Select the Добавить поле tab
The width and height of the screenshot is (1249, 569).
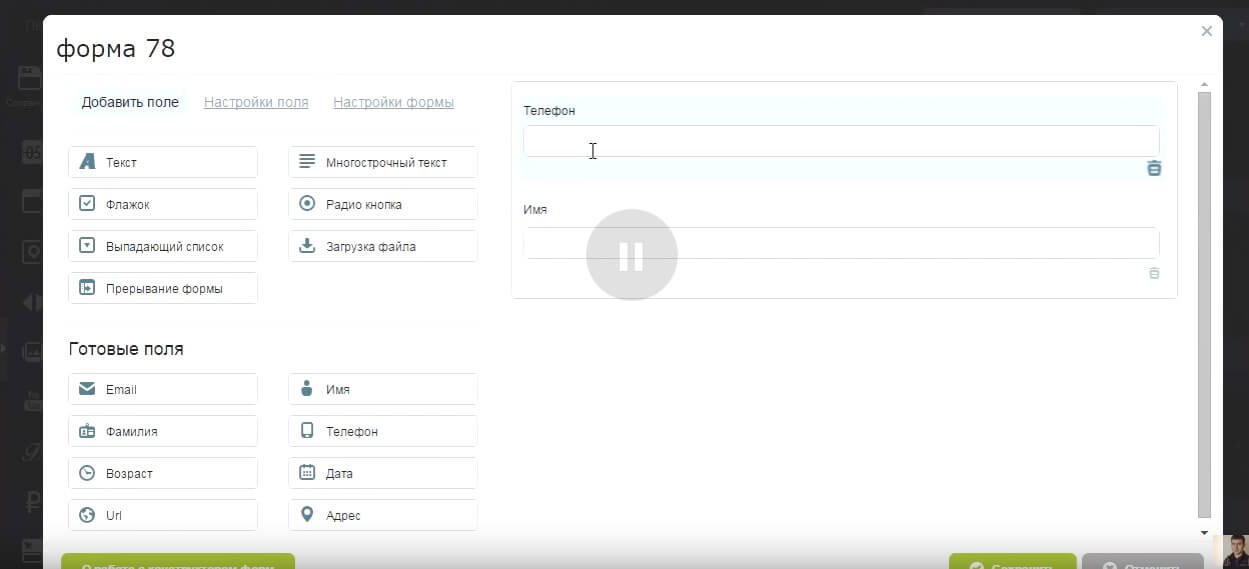tap(130, 102)
